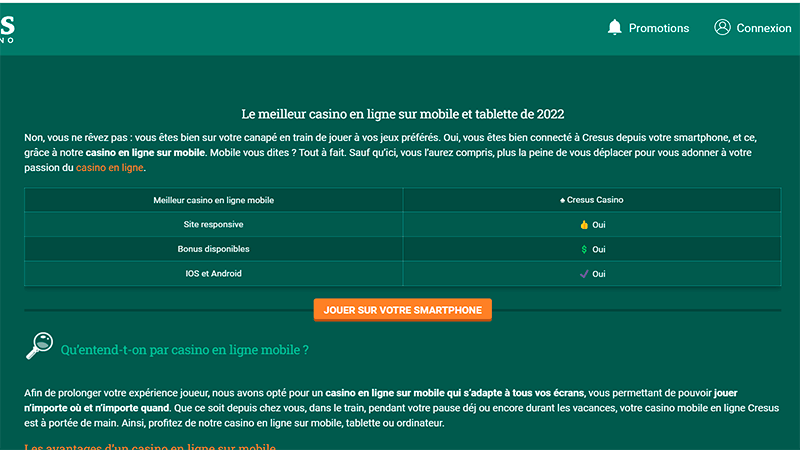
Task: Select the 'IOS et Android' table cell
Action: pyautogui.click(x=213, y=273)
